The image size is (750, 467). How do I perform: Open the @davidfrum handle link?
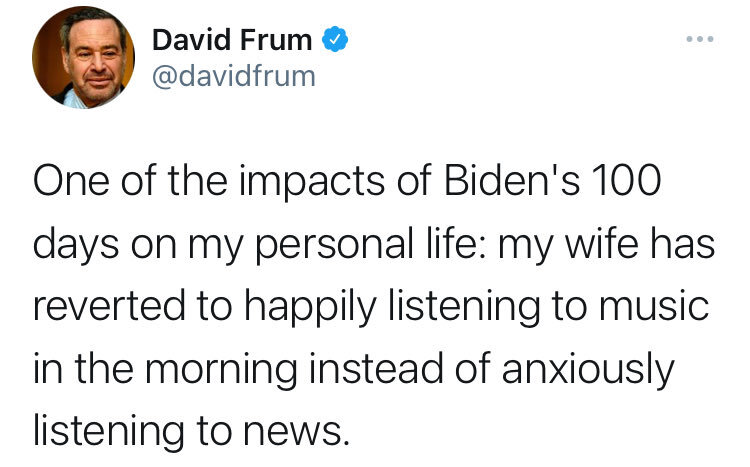pos(233,75)
